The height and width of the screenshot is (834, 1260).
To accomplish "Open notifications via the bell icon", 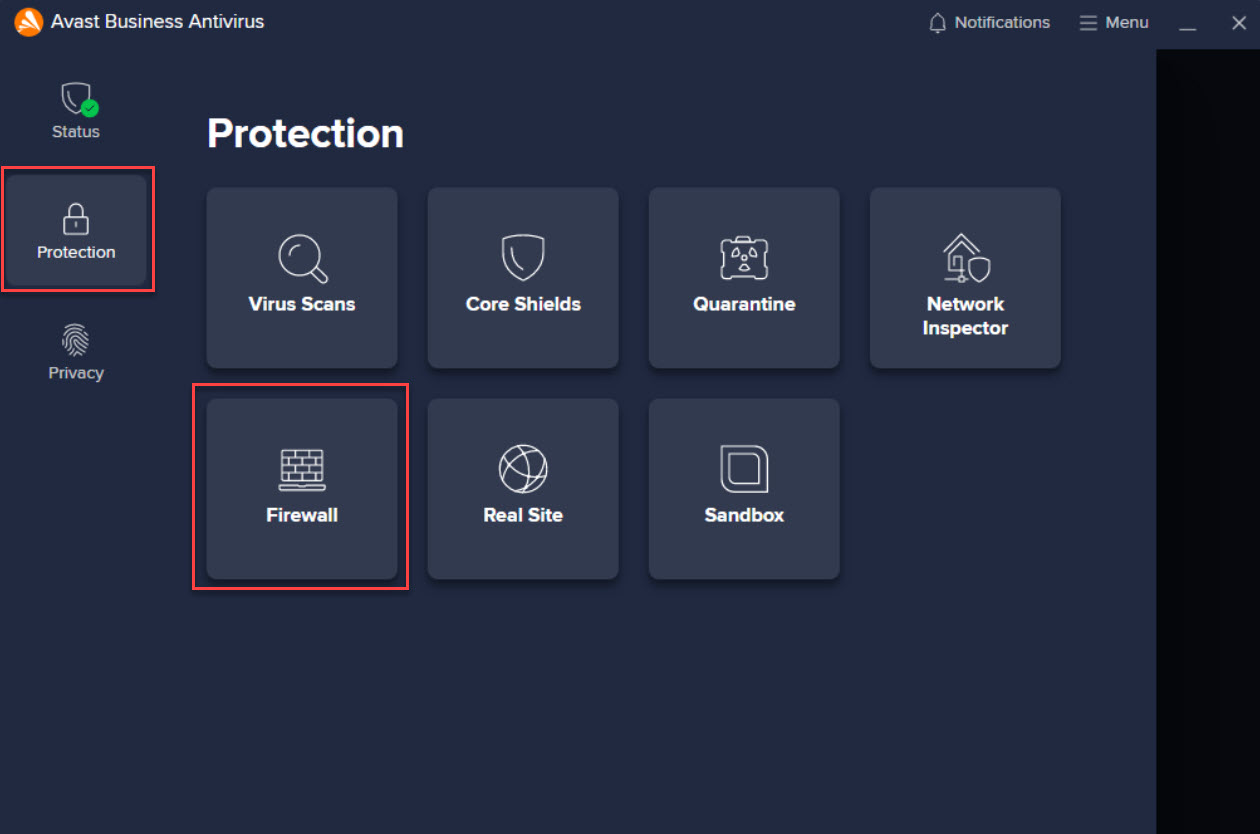I will pyautogui.click(x=937, y=22).
